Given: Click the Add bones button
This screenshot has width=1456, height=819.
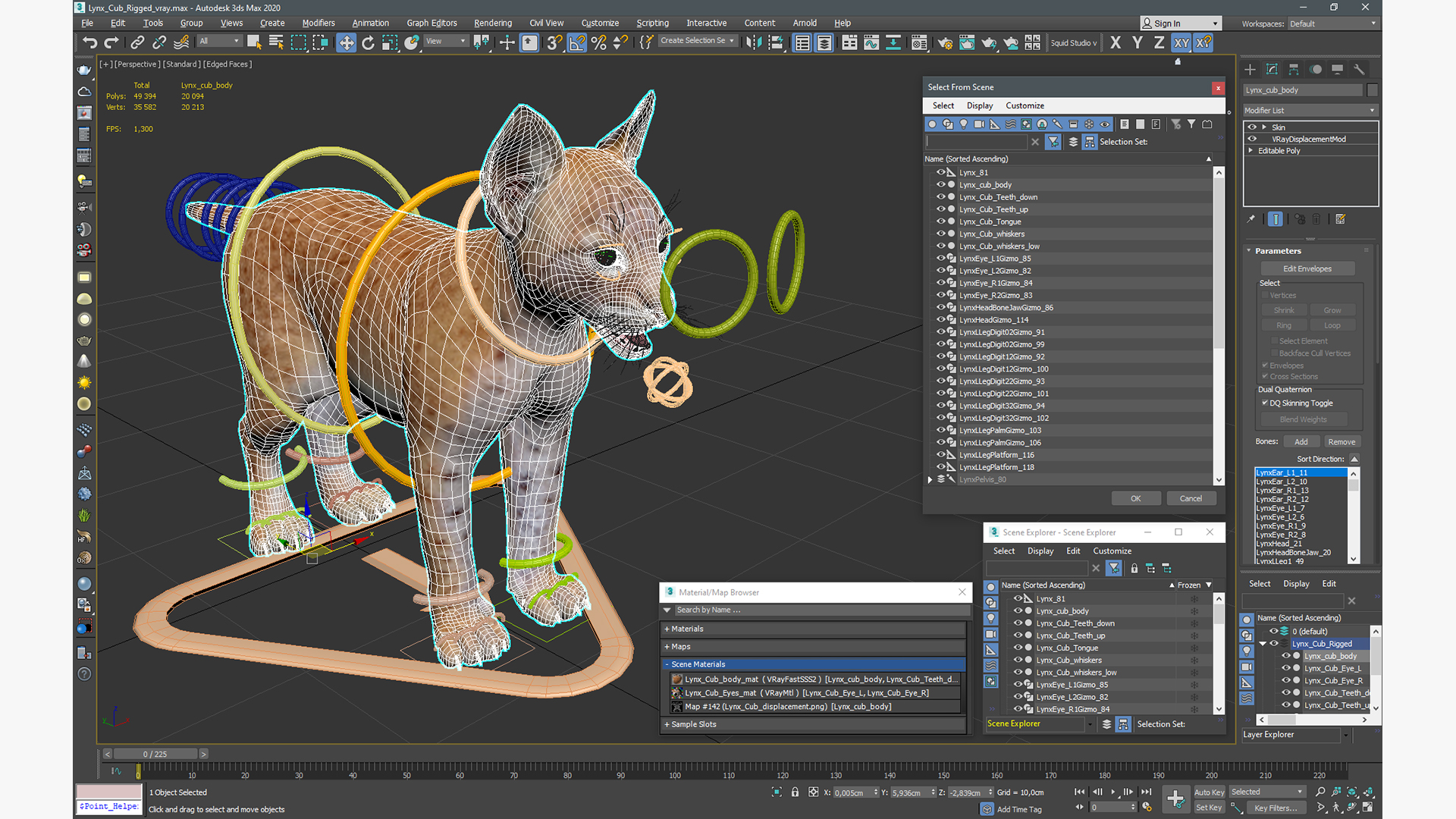Looking at the screenshot, I should pyautogui.click(x=1301, y=442).
